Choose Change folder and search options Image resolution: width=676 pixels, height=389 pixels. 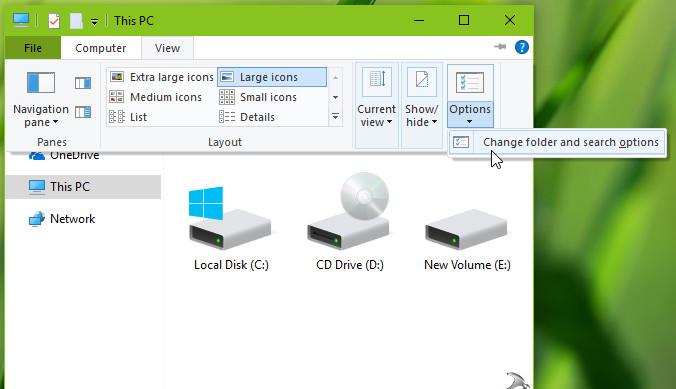click(x=557, y=142)
